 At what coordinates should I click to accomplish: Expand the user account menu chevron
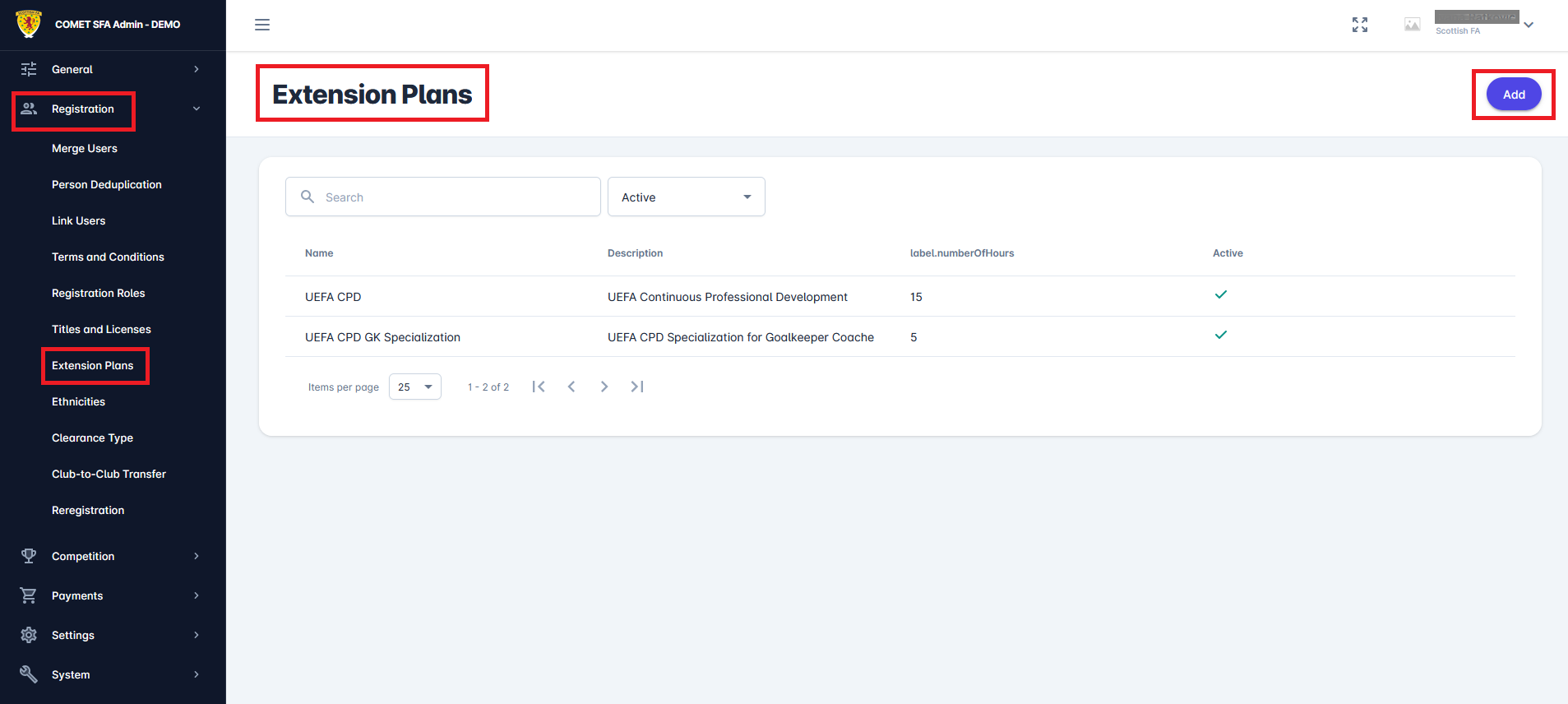[x=1529, y=25]
